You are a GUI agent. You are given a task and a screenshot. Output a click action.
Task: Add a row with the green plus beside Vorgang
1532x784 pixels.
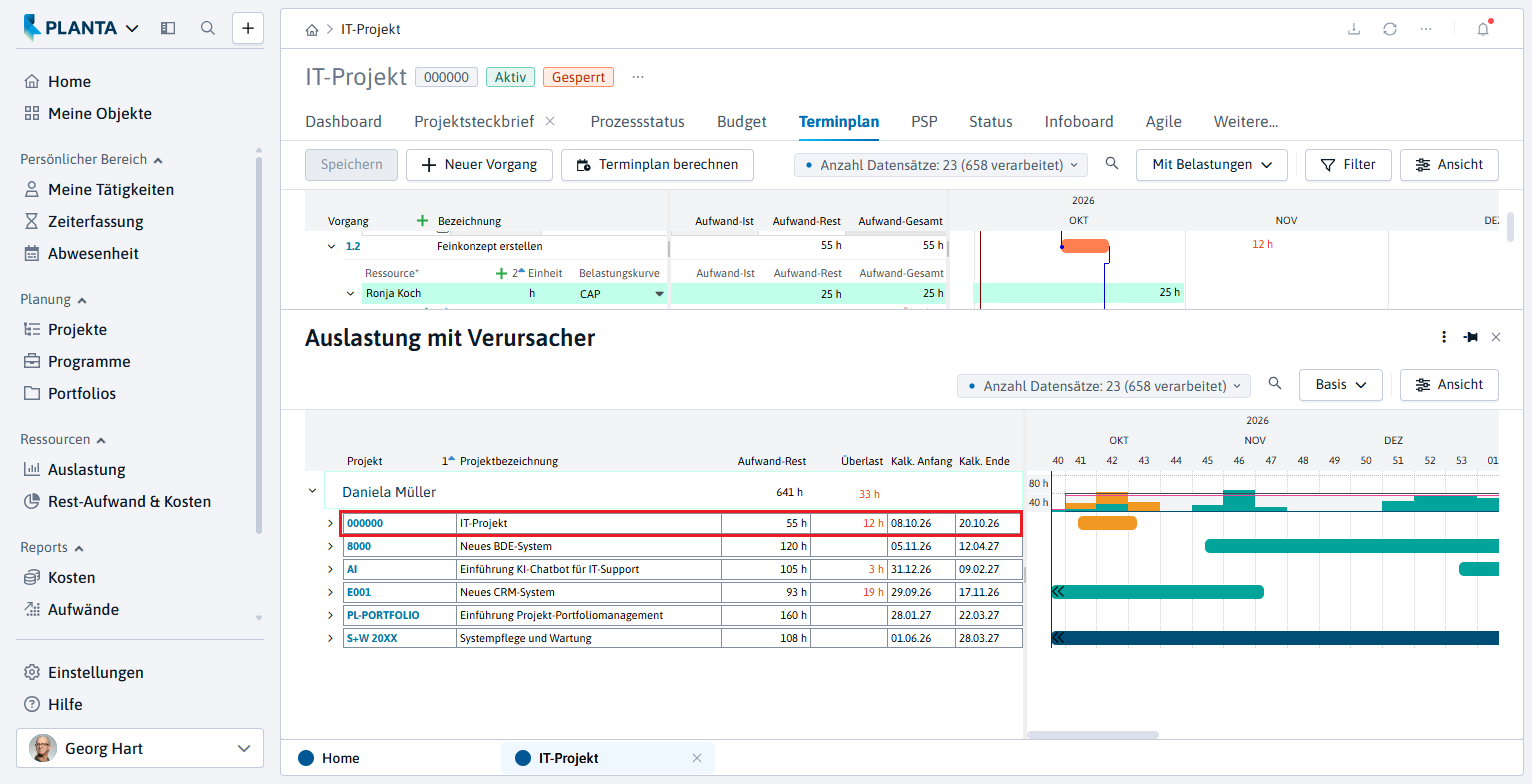pyautogui.click(x=422, y=221)
